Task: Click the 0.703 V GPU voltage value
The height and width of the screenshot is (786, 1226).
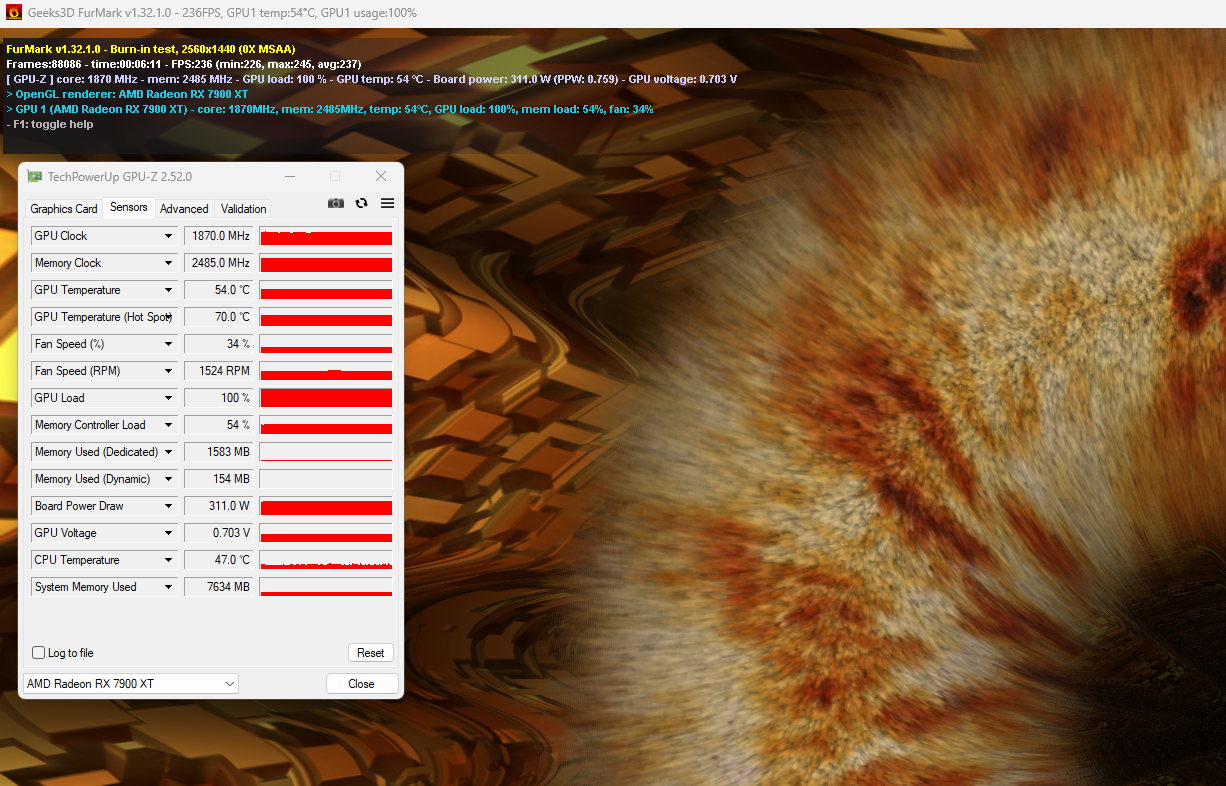Action: click(219, 533)
